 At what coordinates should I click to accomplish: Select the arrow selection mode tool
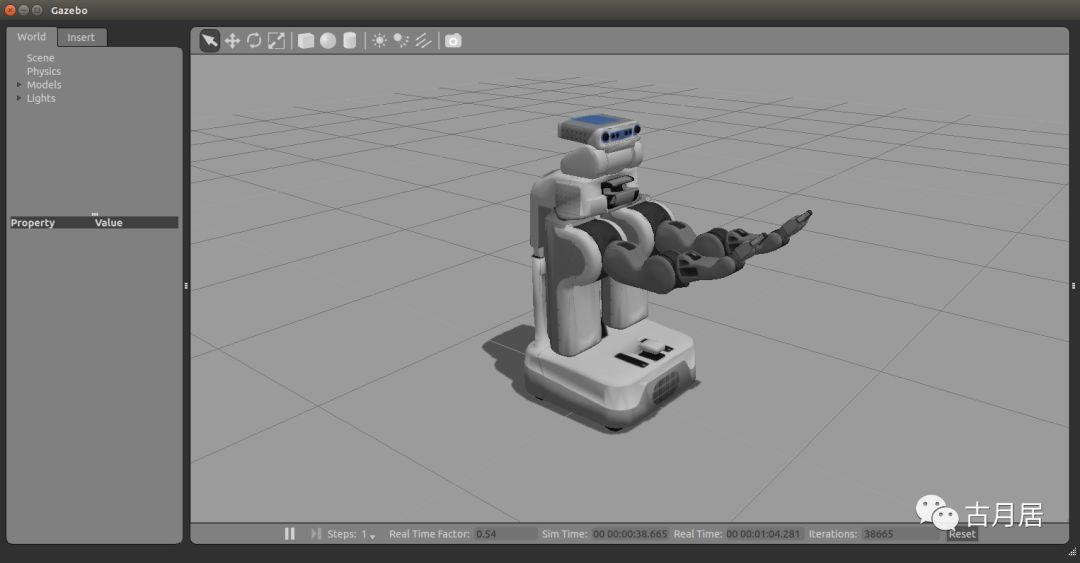coord(209,41)
